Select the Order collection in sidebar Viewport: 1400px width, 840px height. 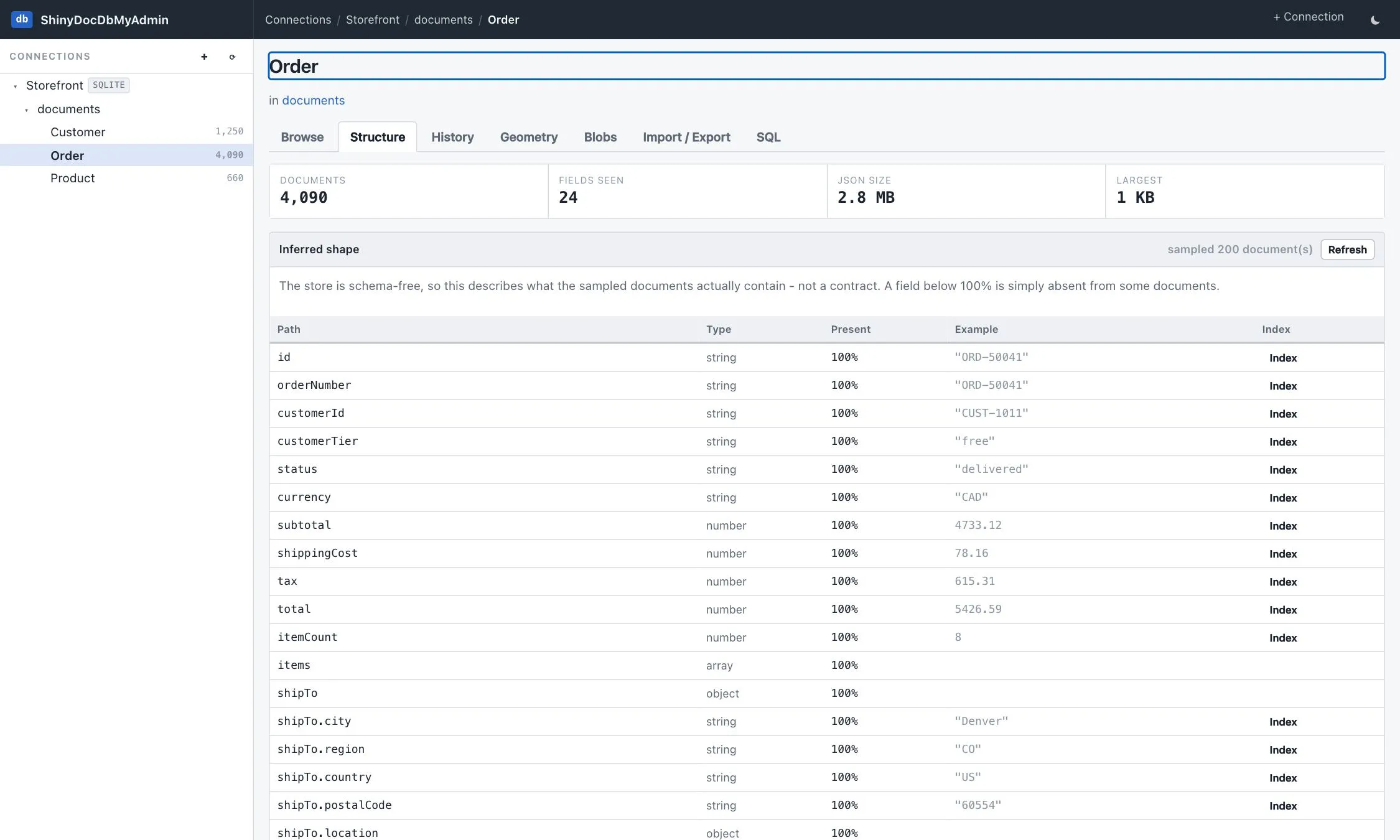click(126, 155)
